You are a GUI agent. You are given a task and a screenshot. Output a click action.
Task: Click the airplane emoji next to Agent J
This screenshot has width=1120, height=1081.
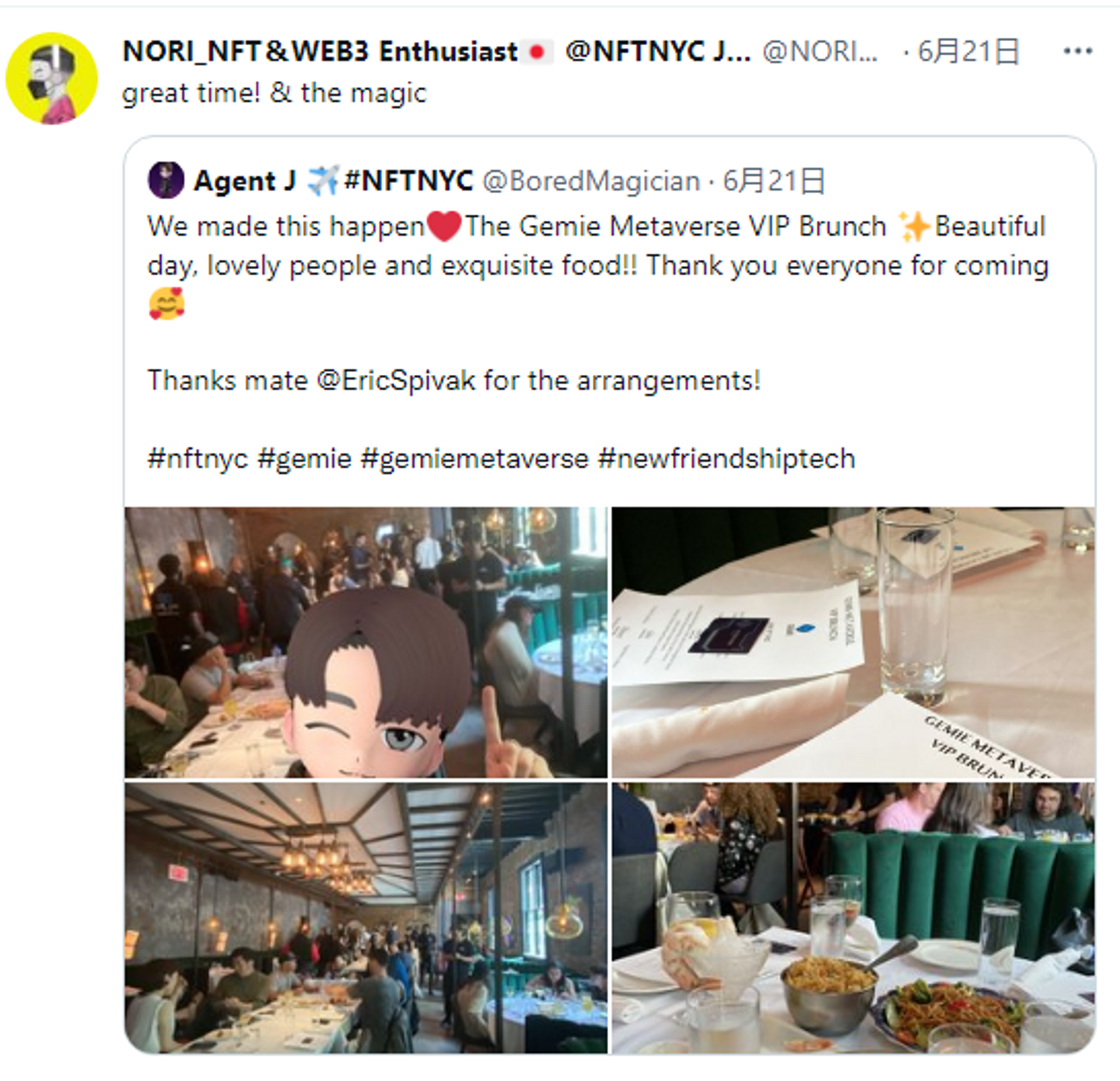(323, 180)
